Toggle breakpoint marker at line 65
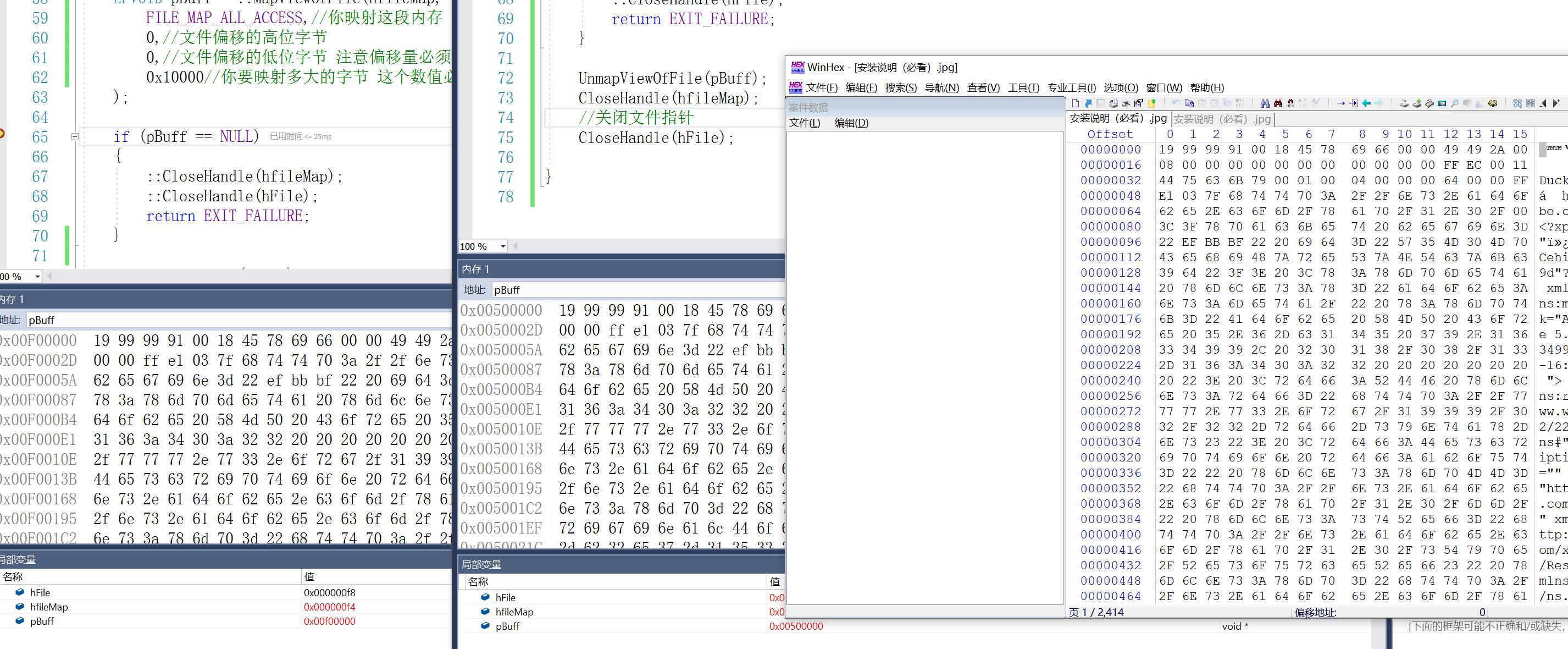The image size is (1568, 649). point(2,134)
